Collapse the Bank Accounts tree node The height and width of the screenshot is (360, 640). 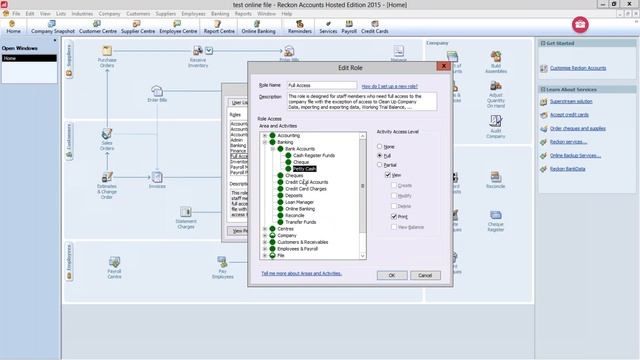click(273, 149)
